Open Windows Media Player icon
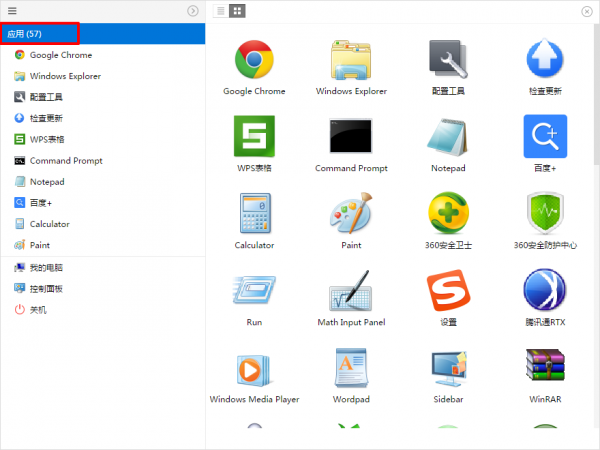 (x=254, y=370)
